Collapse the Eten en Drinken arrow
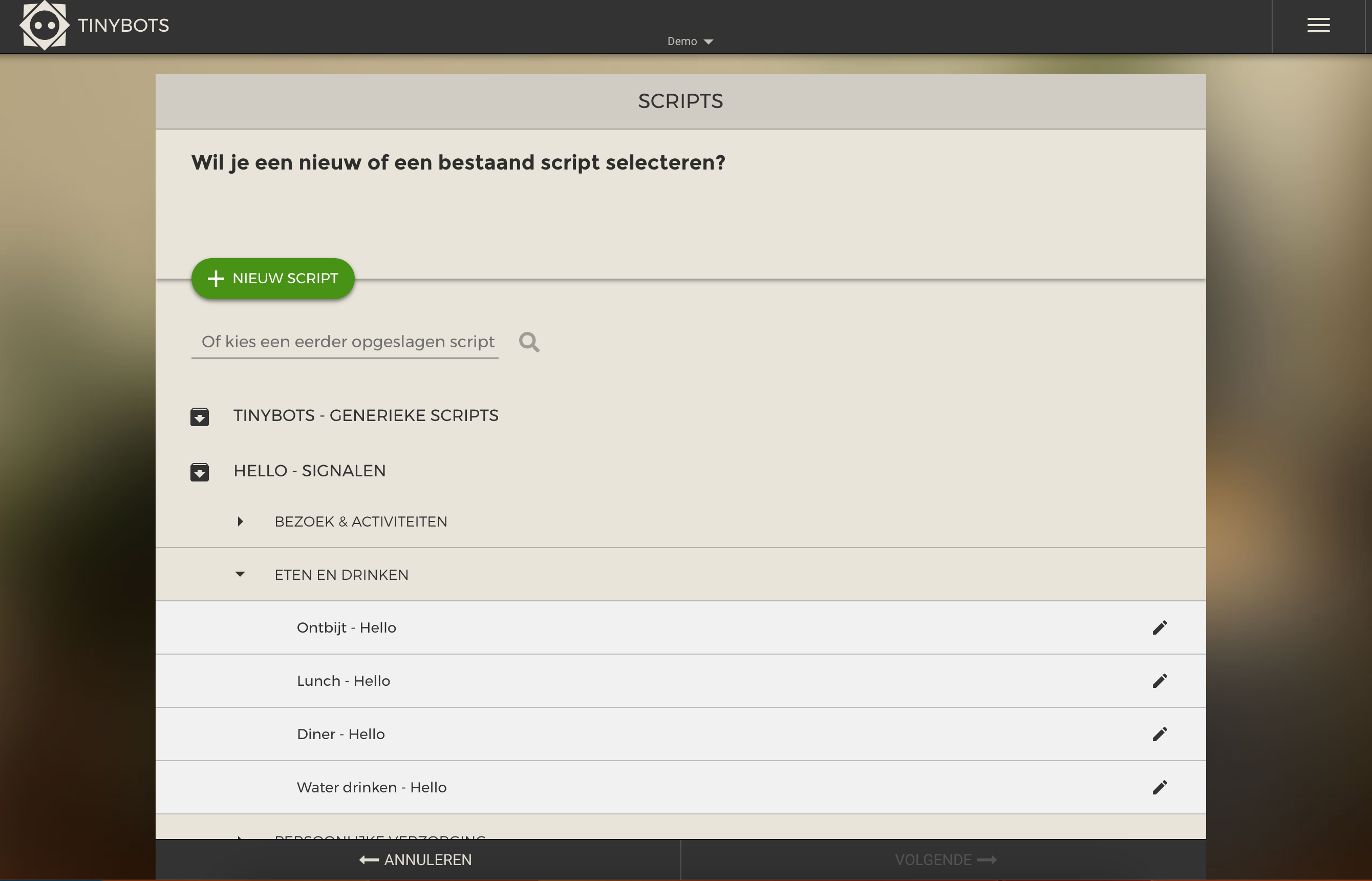 pos(240,574)
